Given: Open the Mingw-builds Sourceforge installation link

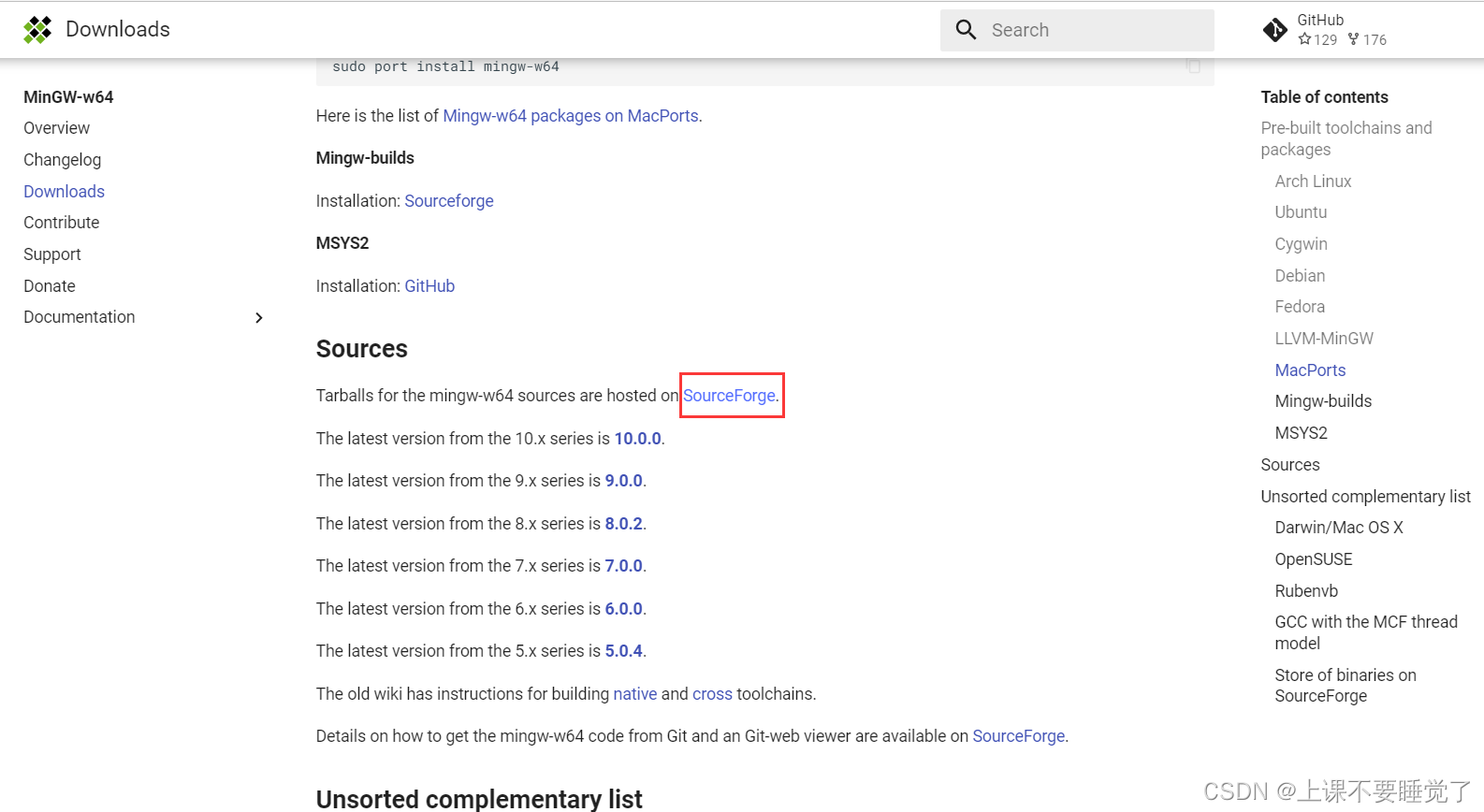Looking at the screenshot, I should (x=449, y=201).
